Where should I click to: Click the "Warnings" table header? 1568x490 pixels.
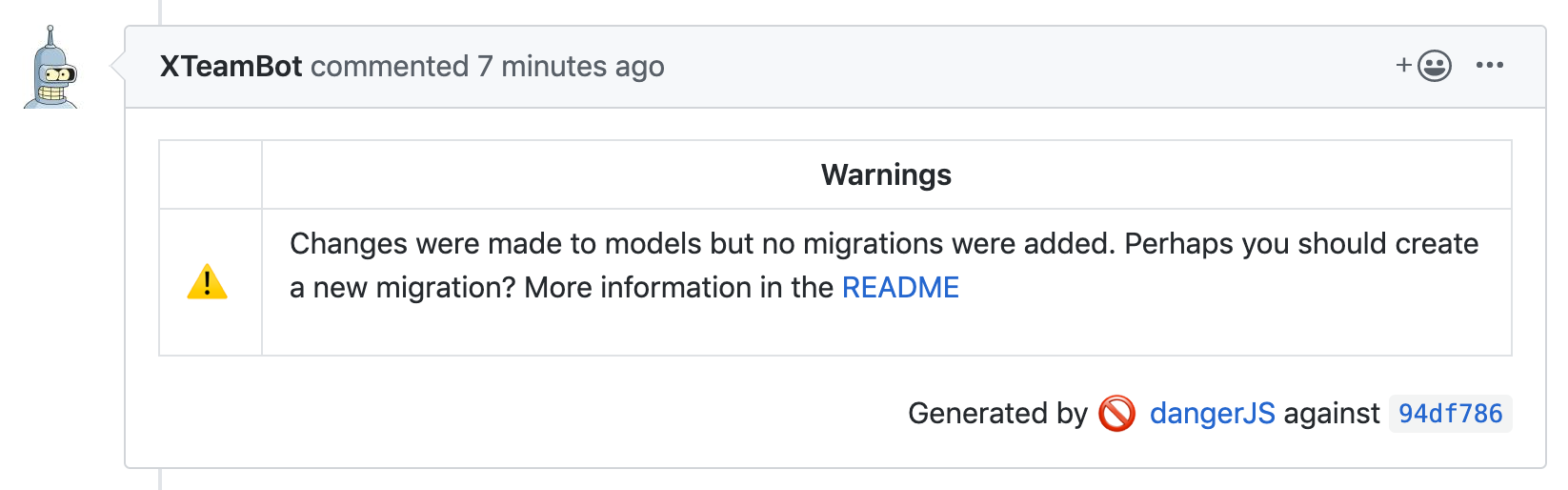point(886,175)
